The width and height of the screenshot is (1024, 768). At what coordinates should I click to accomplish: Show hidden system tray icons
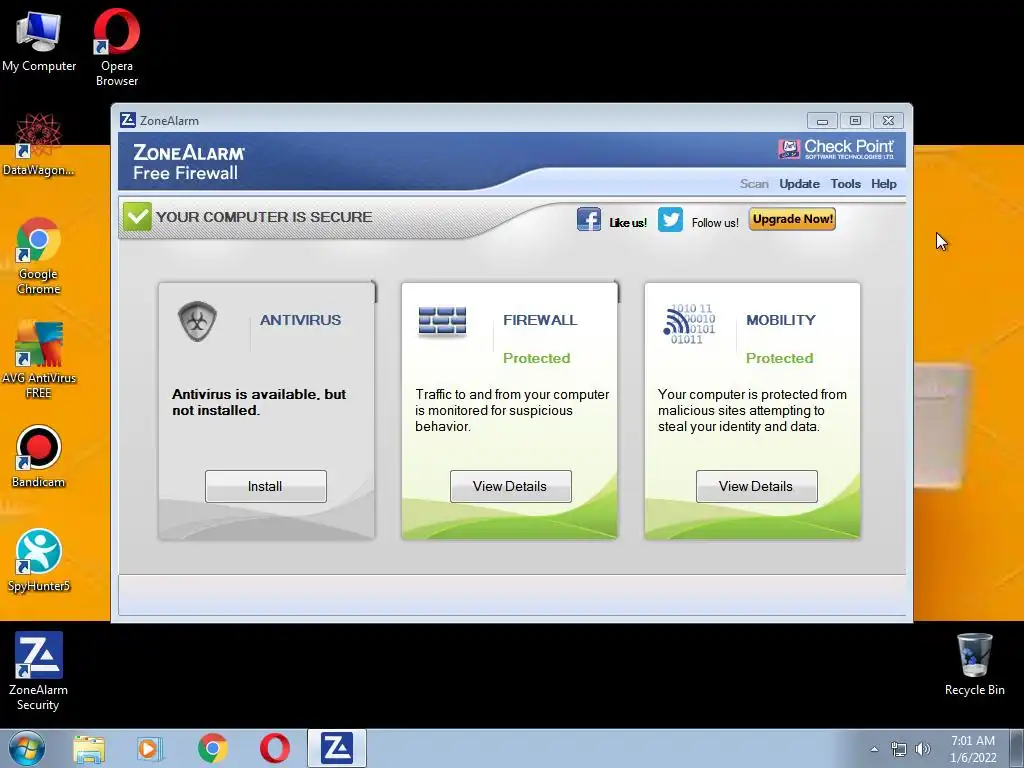point(874,749)
